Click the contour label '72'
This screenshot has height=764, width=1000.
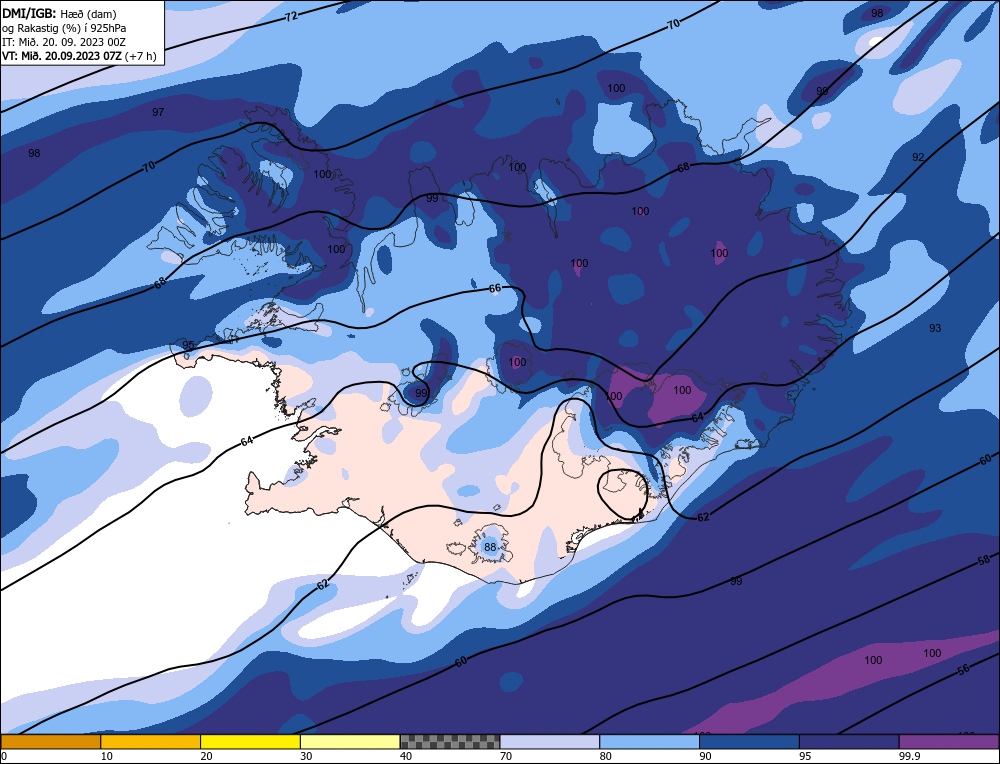pos(291,17)
